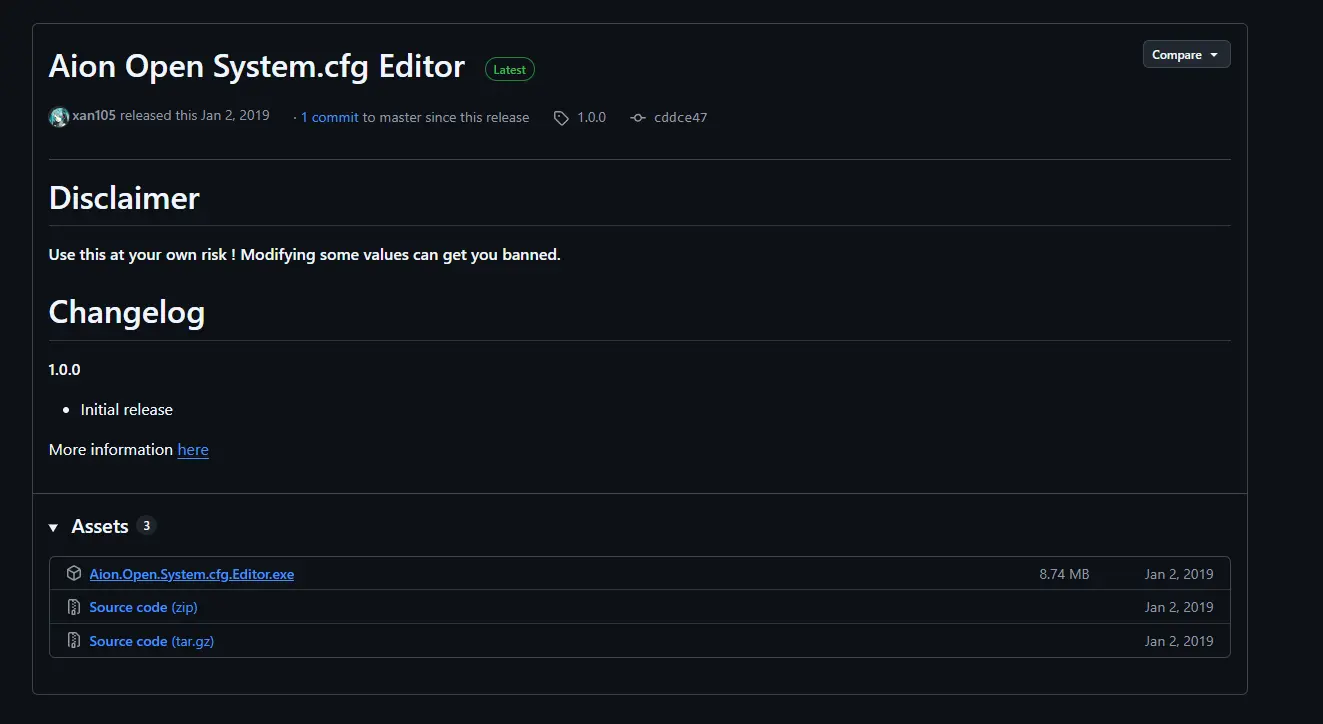Follow the 'here' more information link
The width and height of the screenshot is (1323, 724).
tap(193, 450)
